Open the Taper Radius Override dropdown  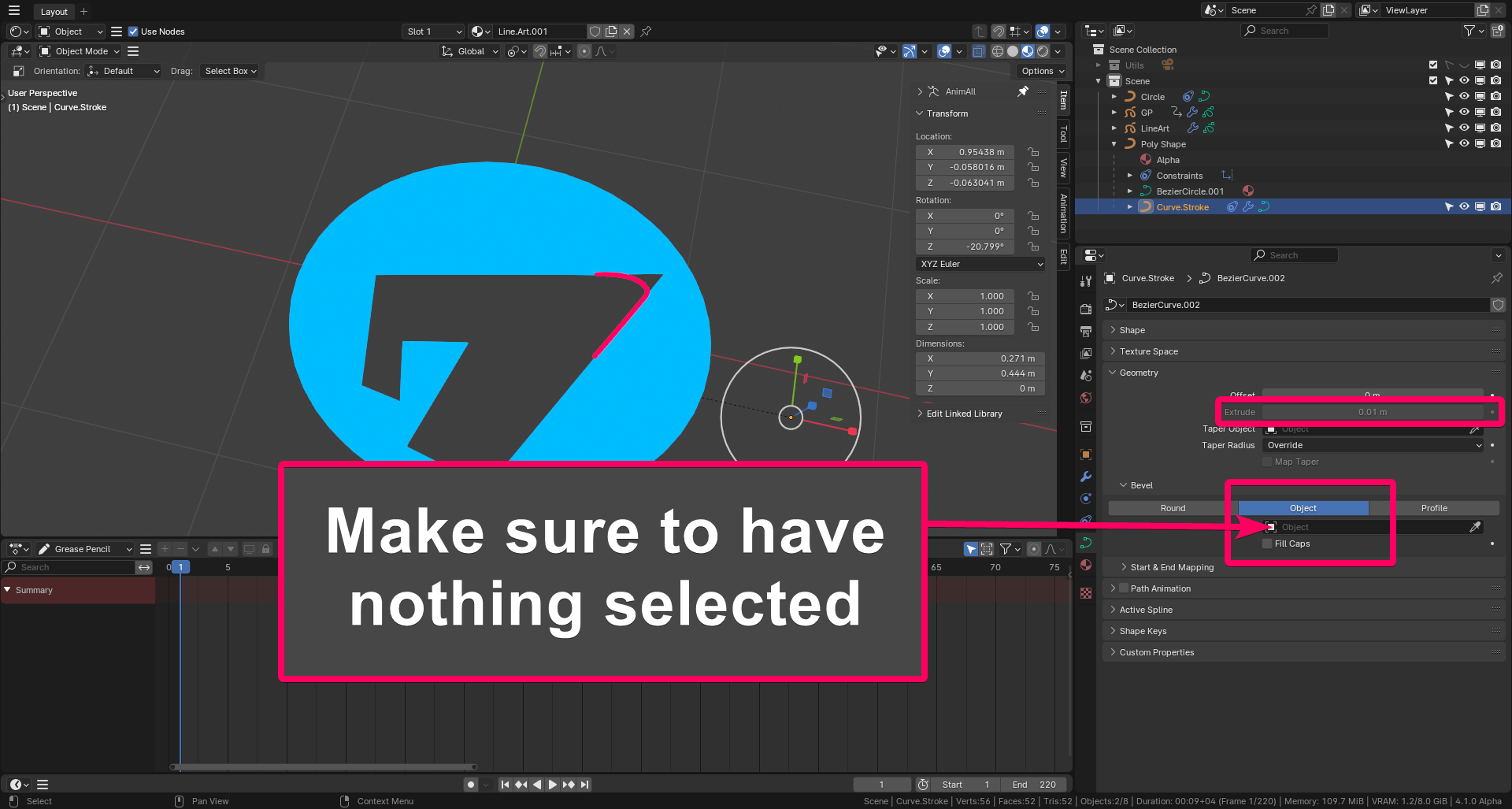1374,445
